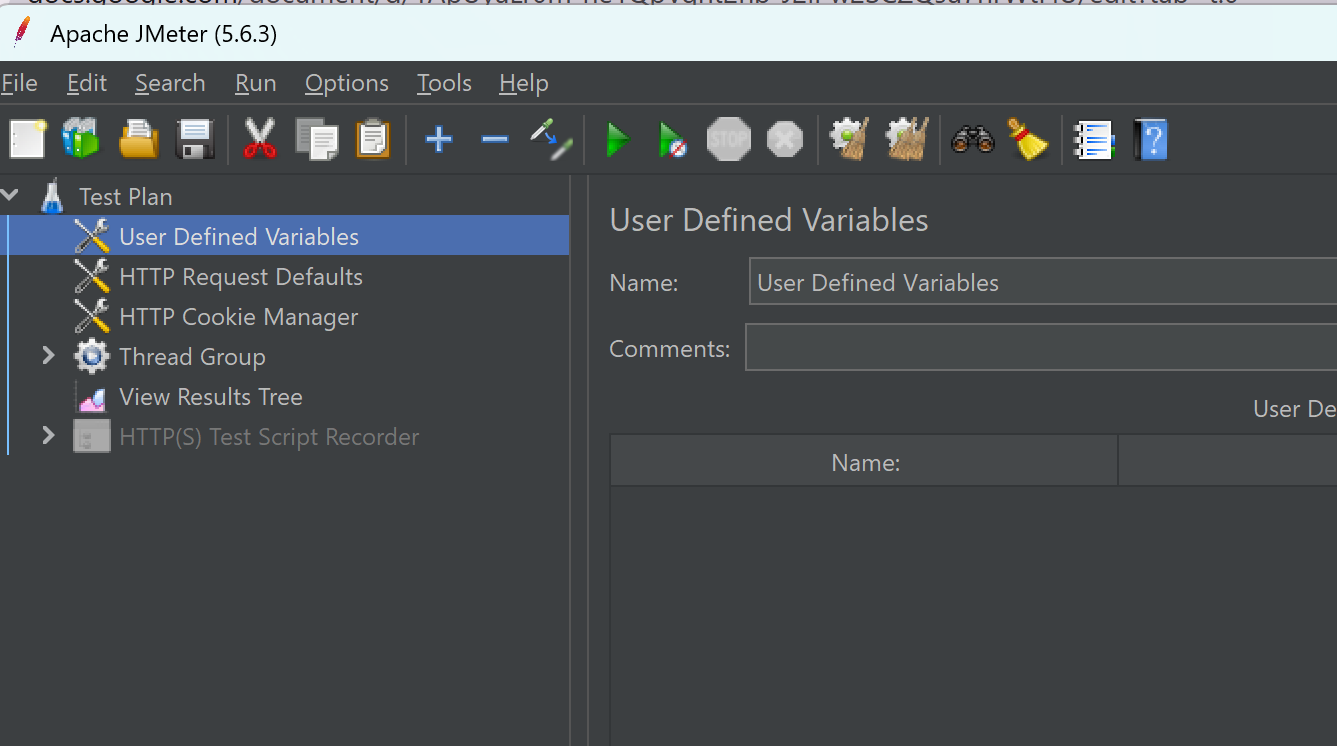
Task: Open the Tools menu
Action: [444, 83]
